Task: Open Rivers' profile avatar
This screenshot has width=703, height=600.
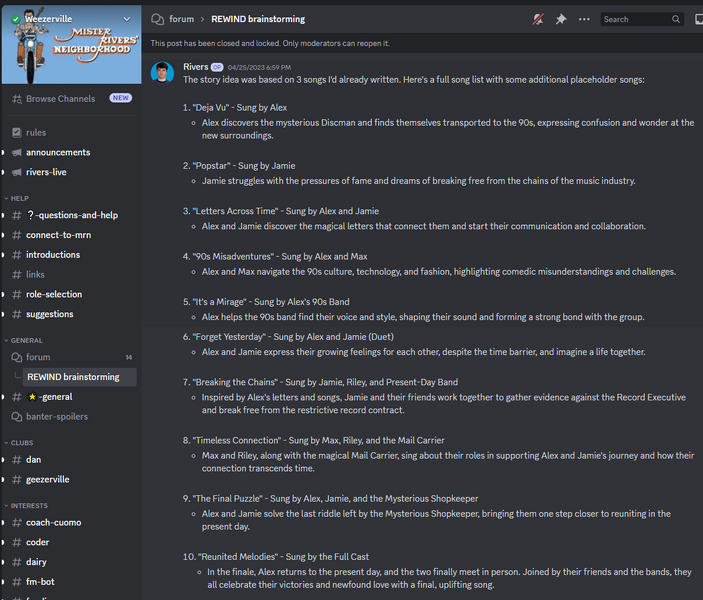Action: coord(163,72)
